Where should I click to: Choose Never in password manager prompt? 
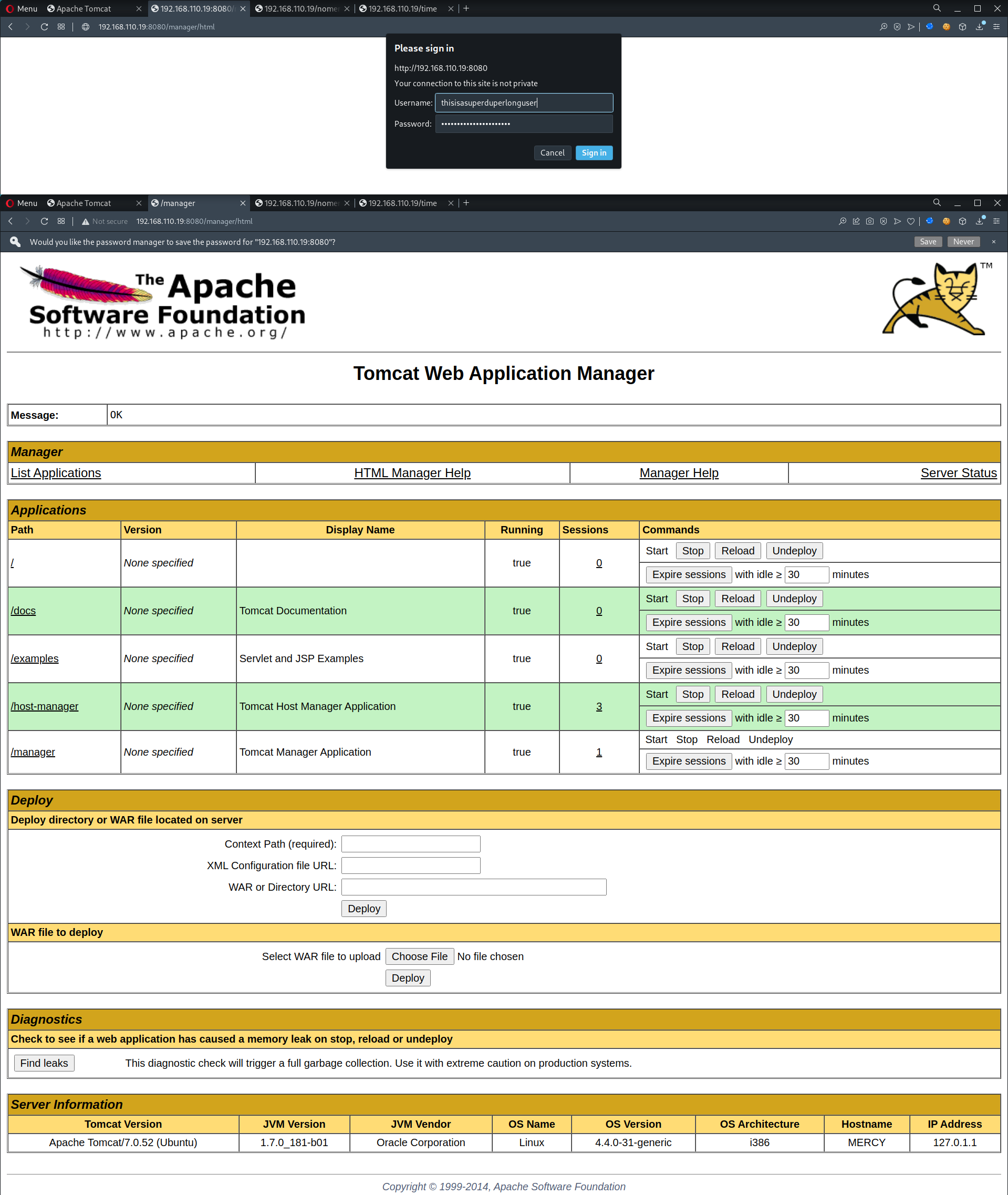(x=963, y=242)
